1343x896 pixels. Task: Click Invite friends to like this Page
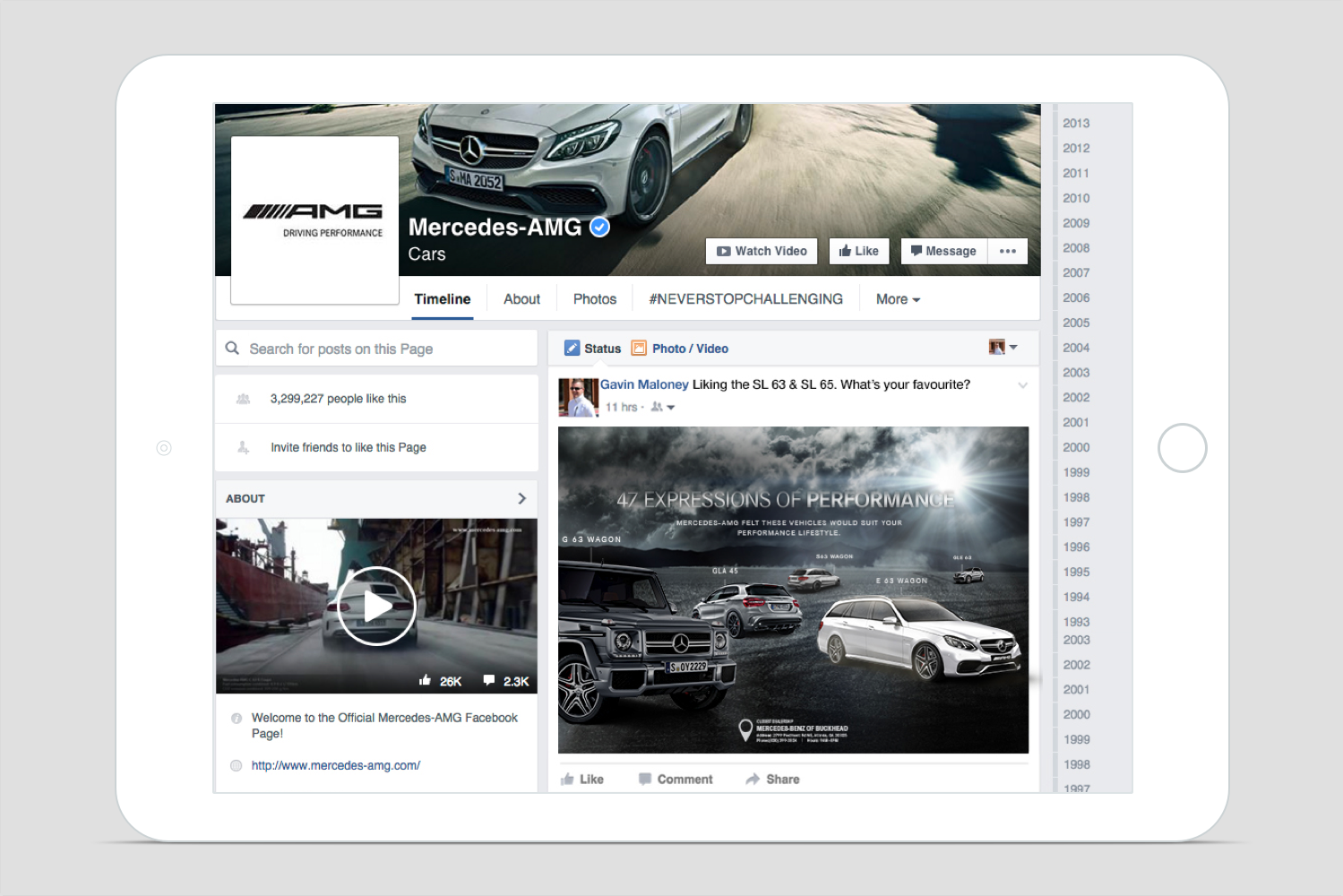pyautogui.click(x=349, y=447)
